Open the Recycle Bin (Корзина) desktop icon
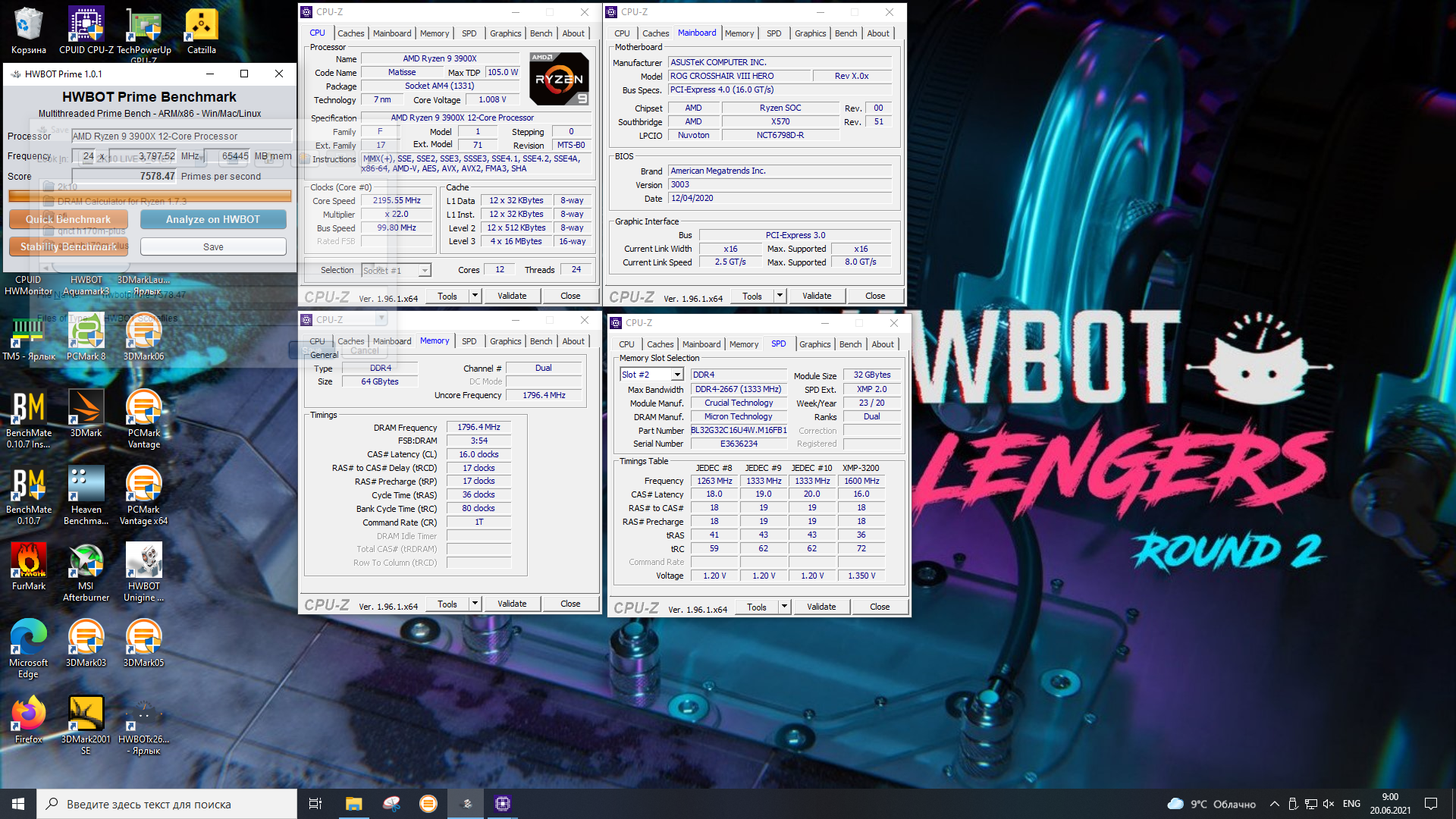 pos(29,31)
